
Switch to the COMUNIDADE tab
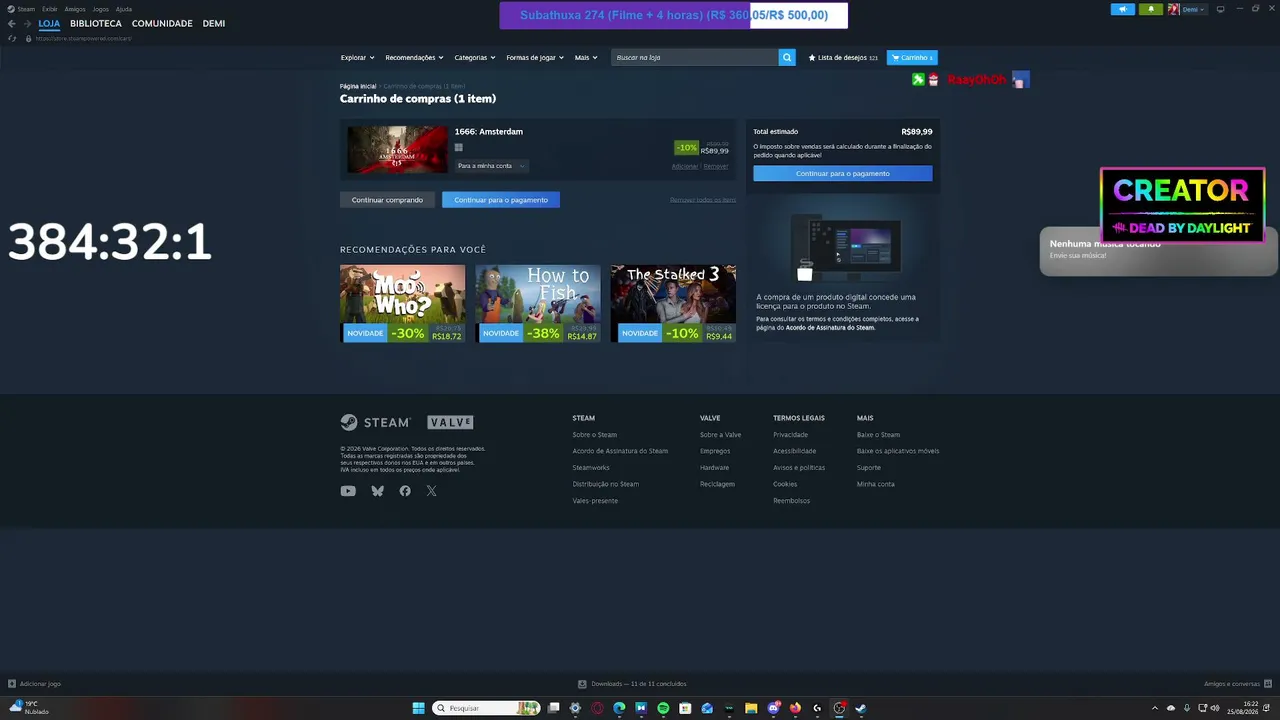tap(162, 23)
